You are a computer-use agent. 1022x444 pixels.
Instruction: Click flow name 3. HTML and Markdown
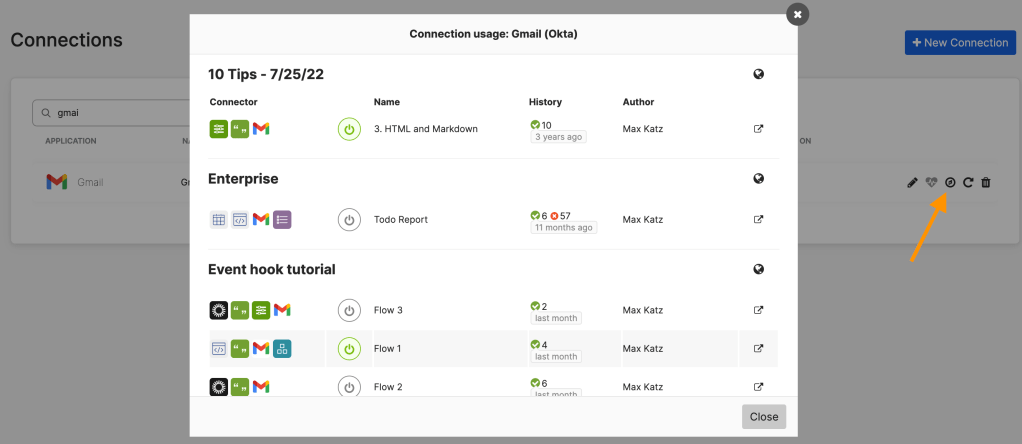(426, 129)
